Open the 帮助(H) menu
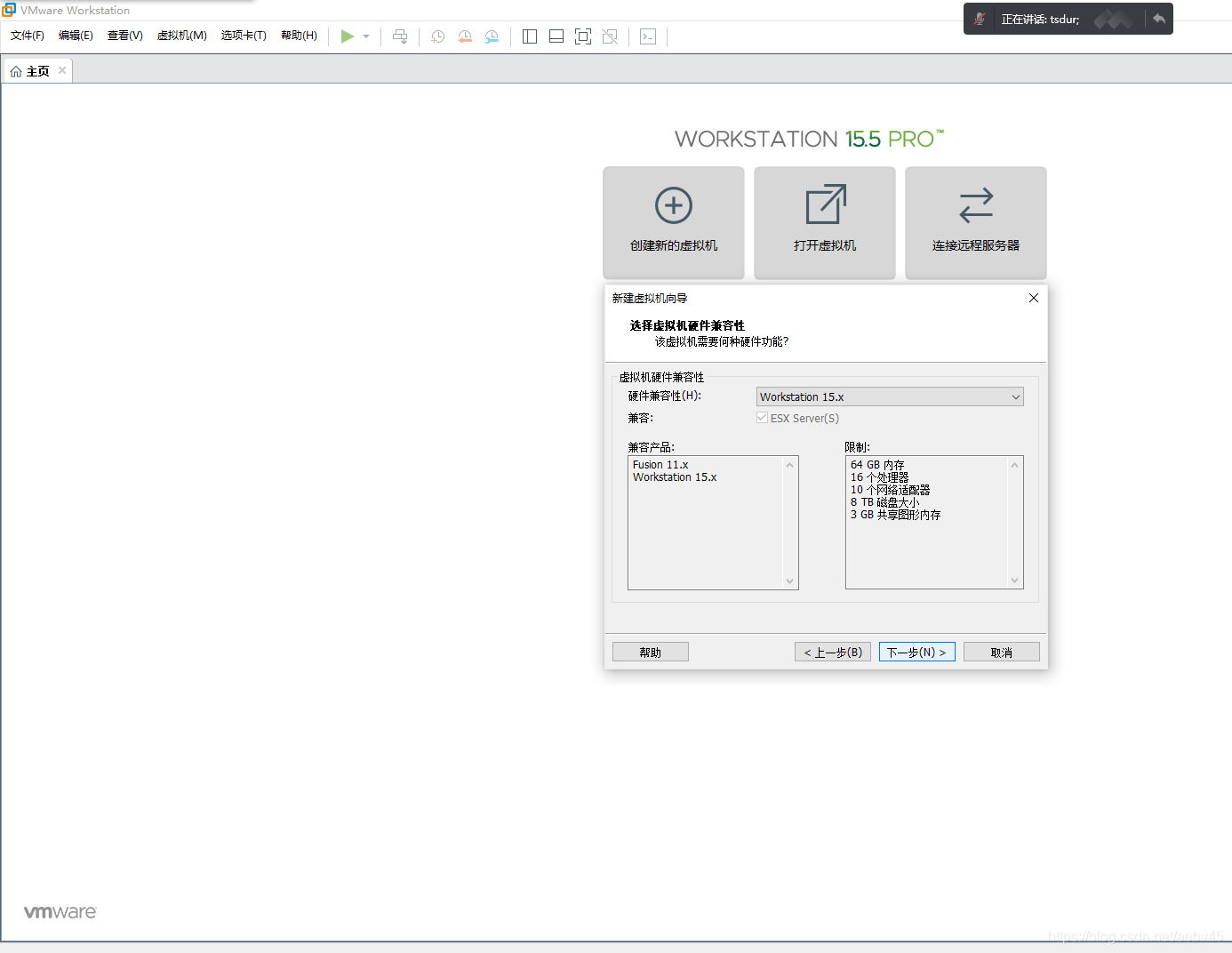This screenshot has width=1232, height=953. pyautogui.click(x=299, y=36)
